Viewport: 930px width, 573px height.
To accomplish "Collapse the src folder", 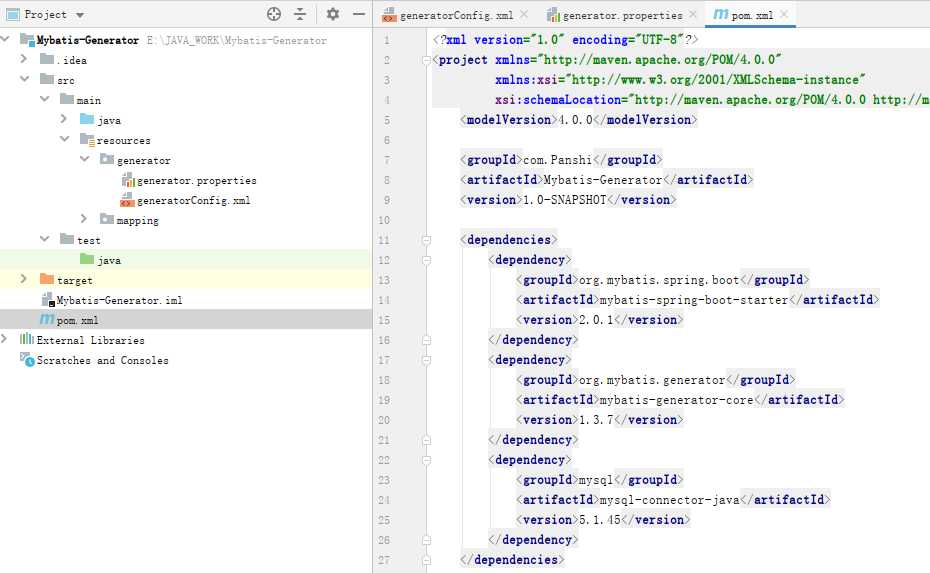I will tap(24, 79).
